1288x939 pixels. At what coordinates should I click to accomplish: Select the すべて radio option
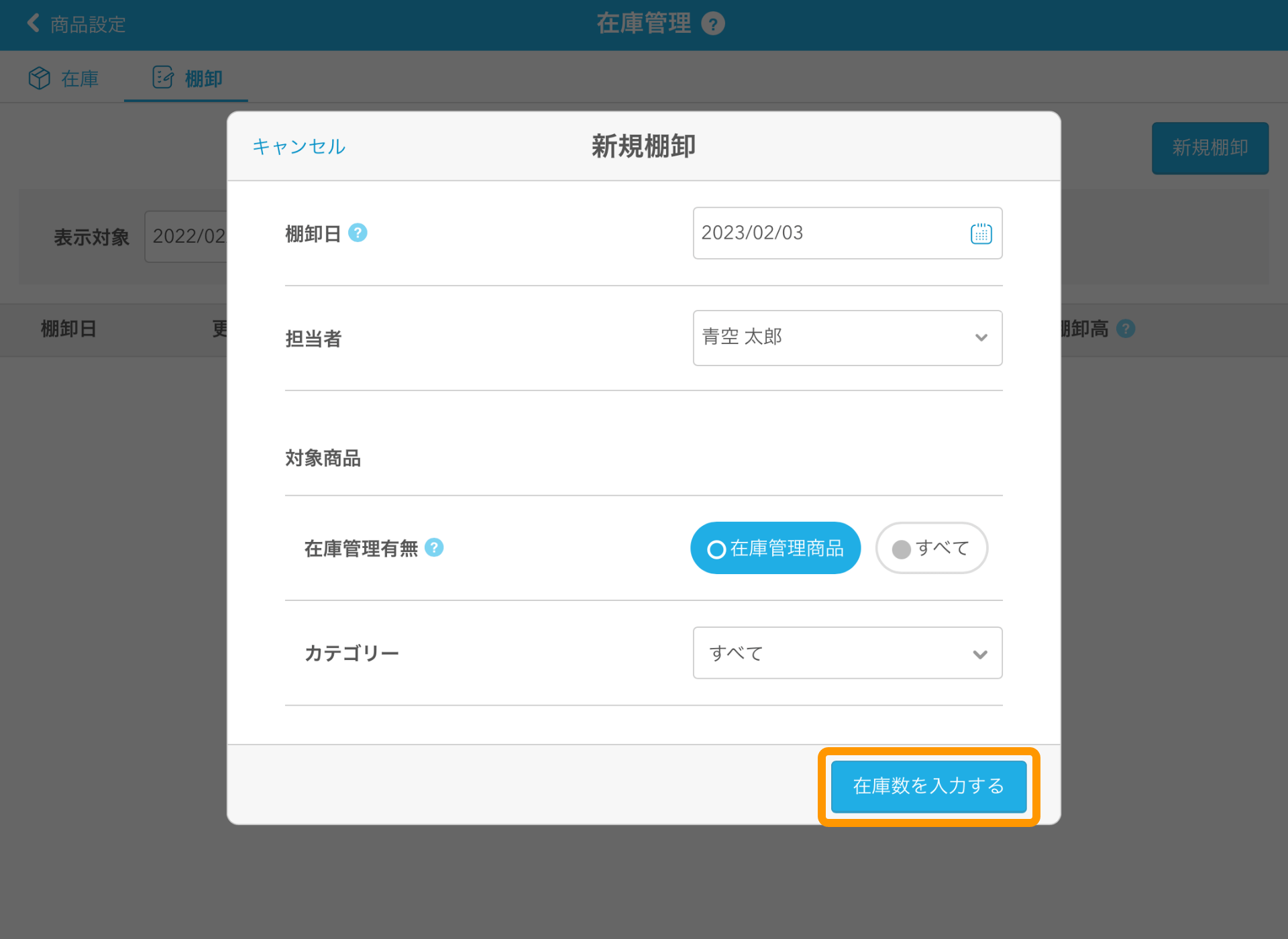(x=931, y=548)
